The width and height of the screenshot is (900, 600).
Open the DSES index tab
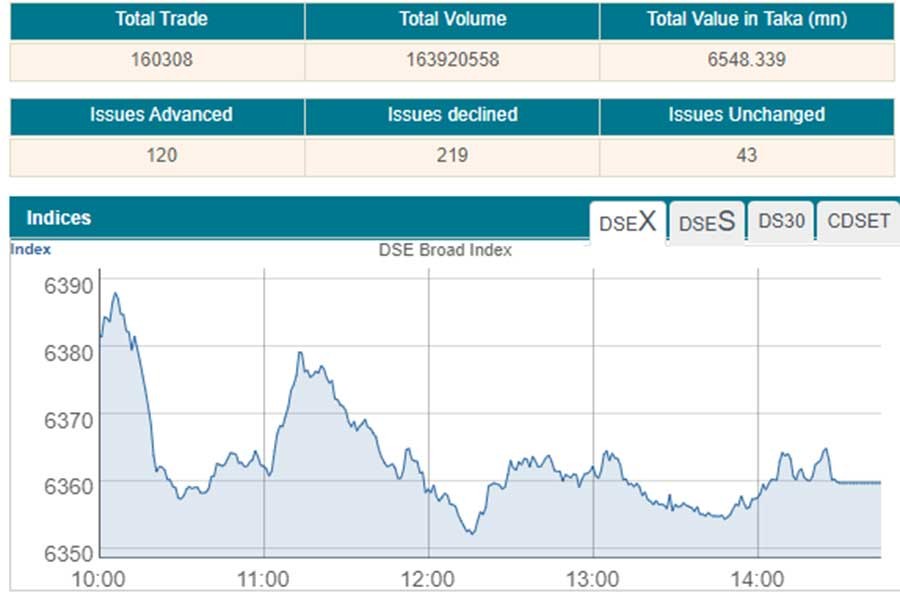coord(706,222)
